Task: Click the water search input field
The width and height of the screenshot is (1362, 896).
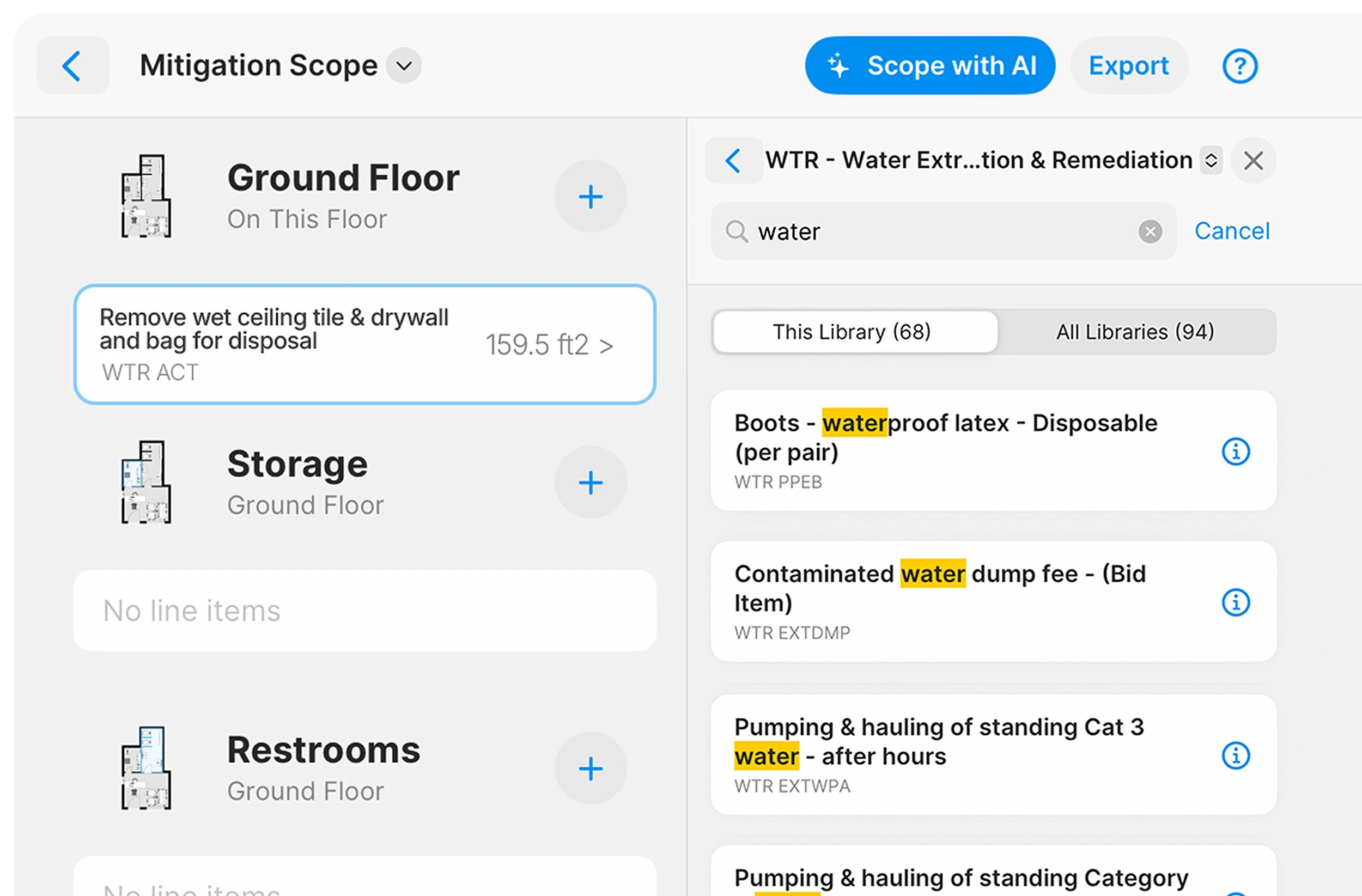Action: 939,231
